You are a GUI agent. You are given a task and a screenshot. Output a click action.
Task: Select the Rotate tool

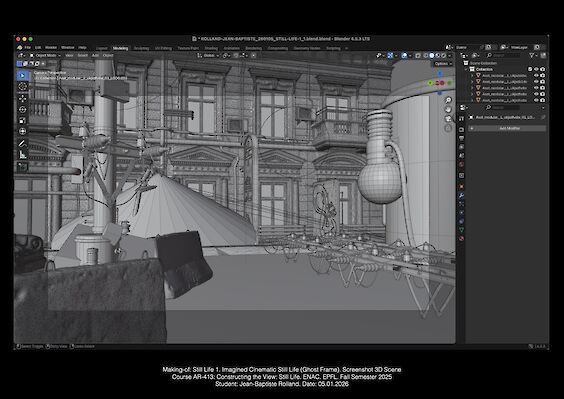tap(22, 109)
